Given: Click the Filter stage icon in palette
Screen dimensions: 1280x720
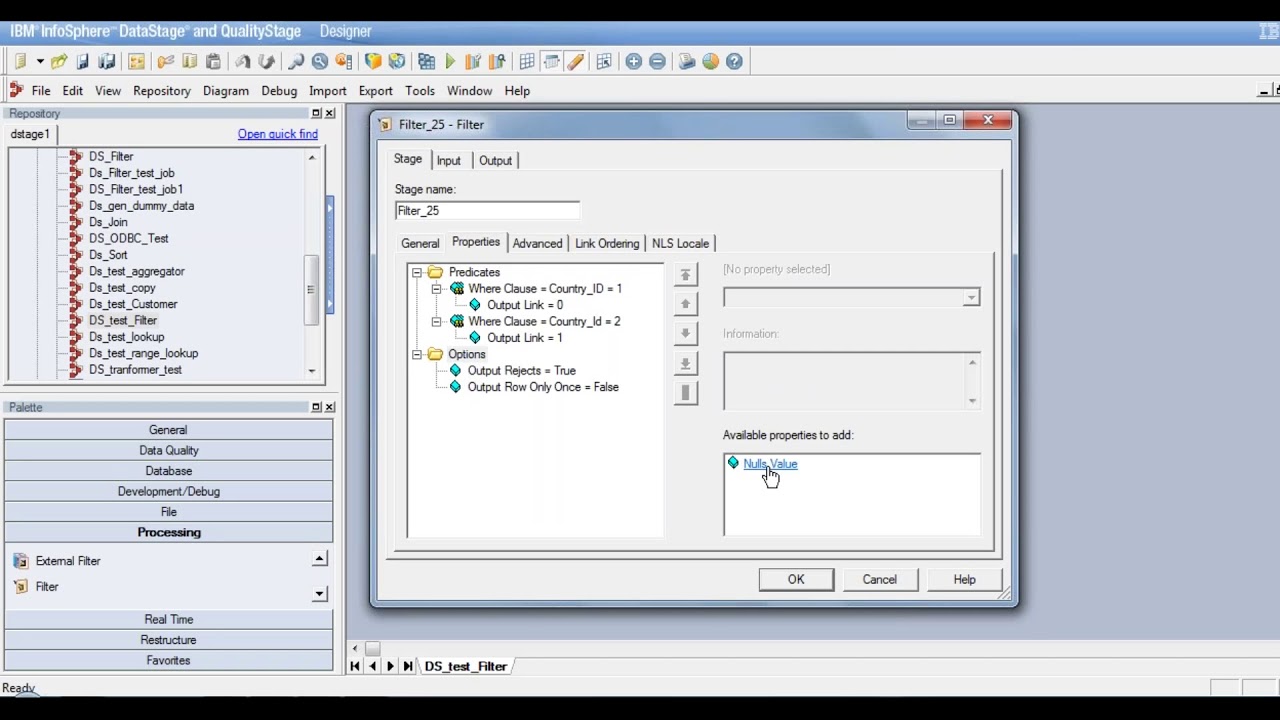Looking at the screenshot, I should click(21, 587).
